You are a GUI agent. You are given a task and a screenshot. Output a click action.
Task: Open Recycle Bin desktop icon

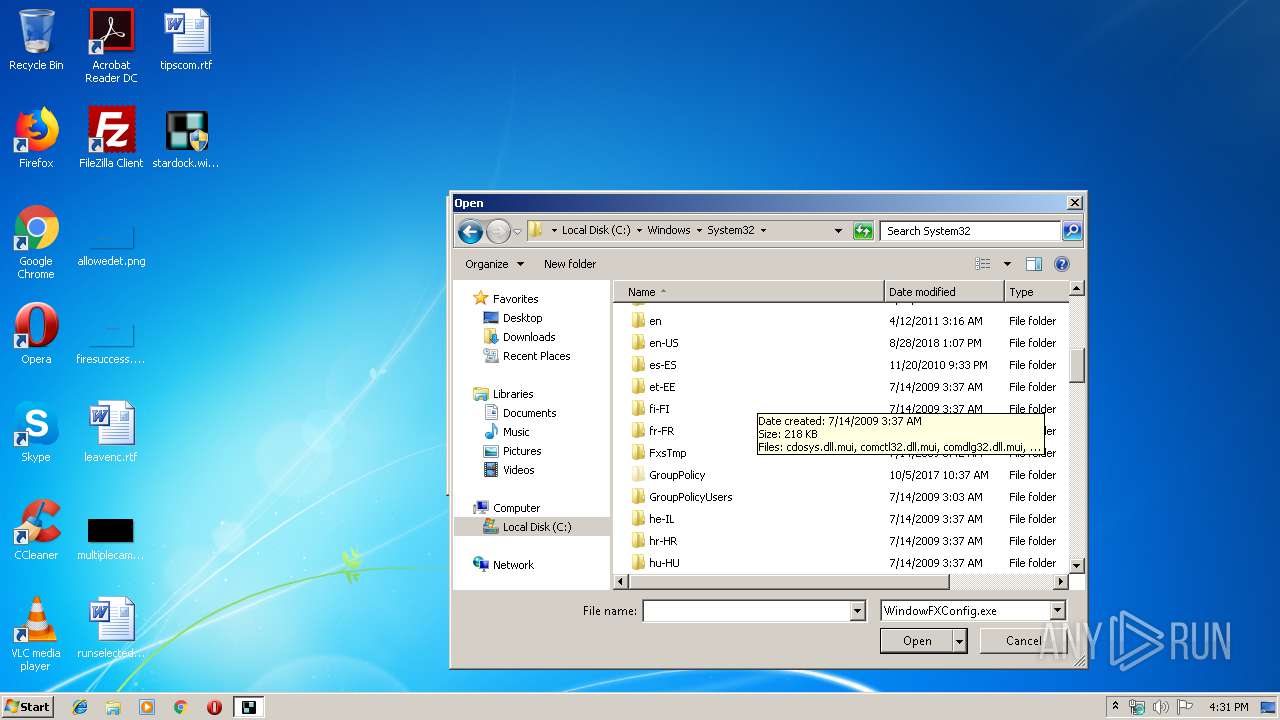(36, 40)
